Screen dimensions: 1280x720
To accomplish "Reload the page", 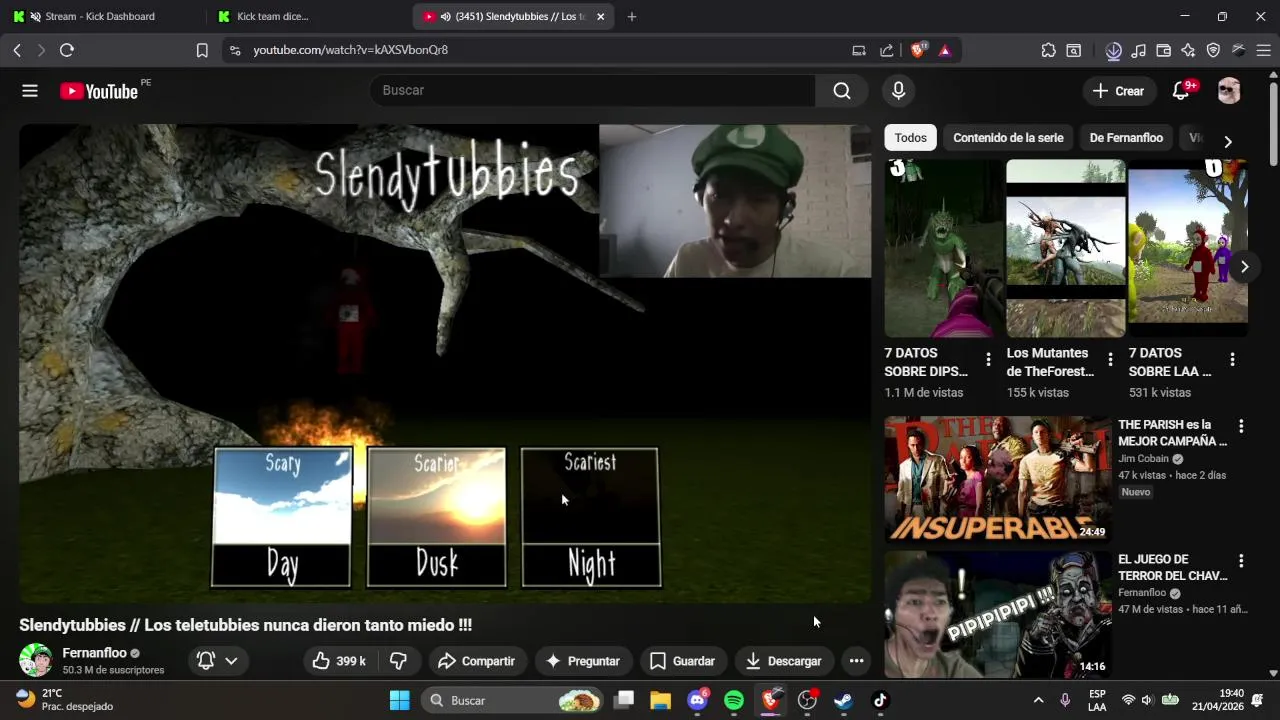I will point(67,50).
